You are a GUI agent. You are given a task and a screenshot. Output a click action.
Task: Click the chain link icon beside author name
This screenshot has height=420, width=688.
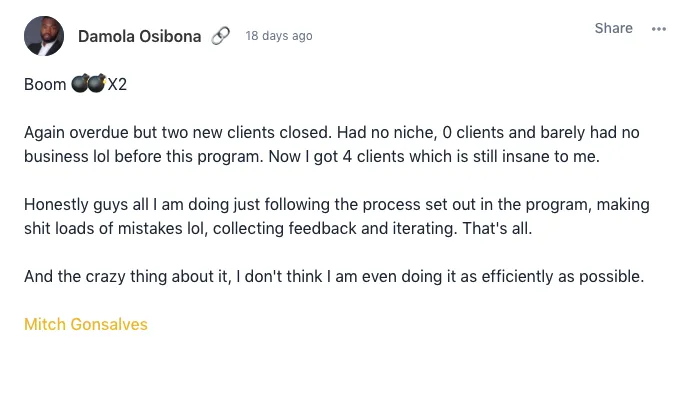pos(220,36)
